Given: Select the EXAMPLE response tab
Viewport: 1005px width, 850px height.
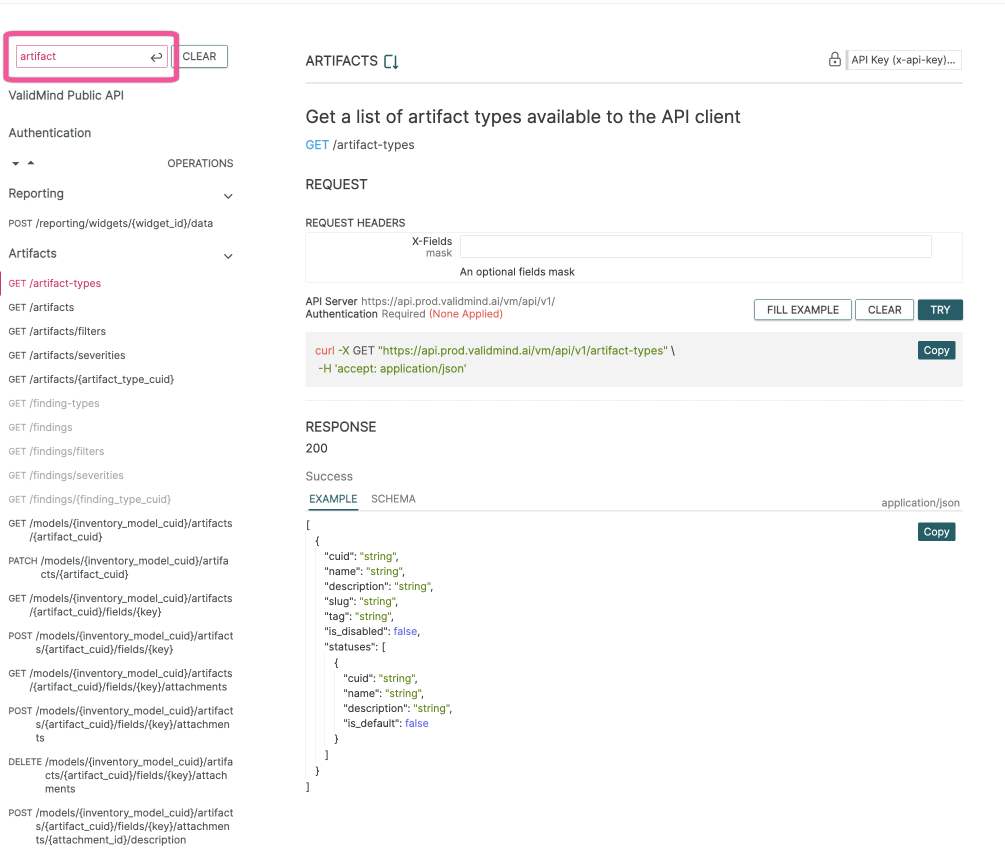Looking at the screenshot, I should click(333, 499).
